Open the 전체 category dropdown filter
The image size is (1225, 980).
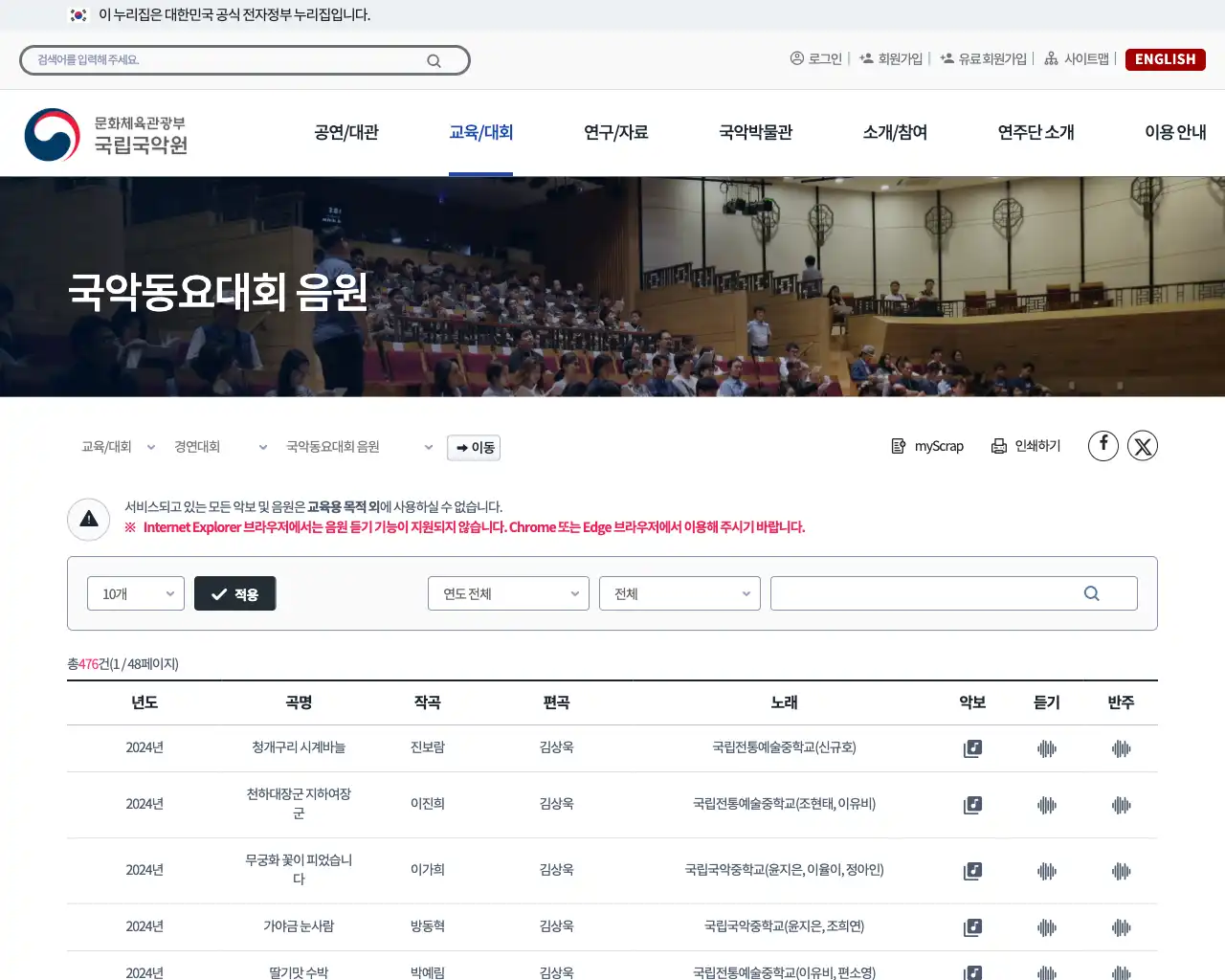point(679,592)
